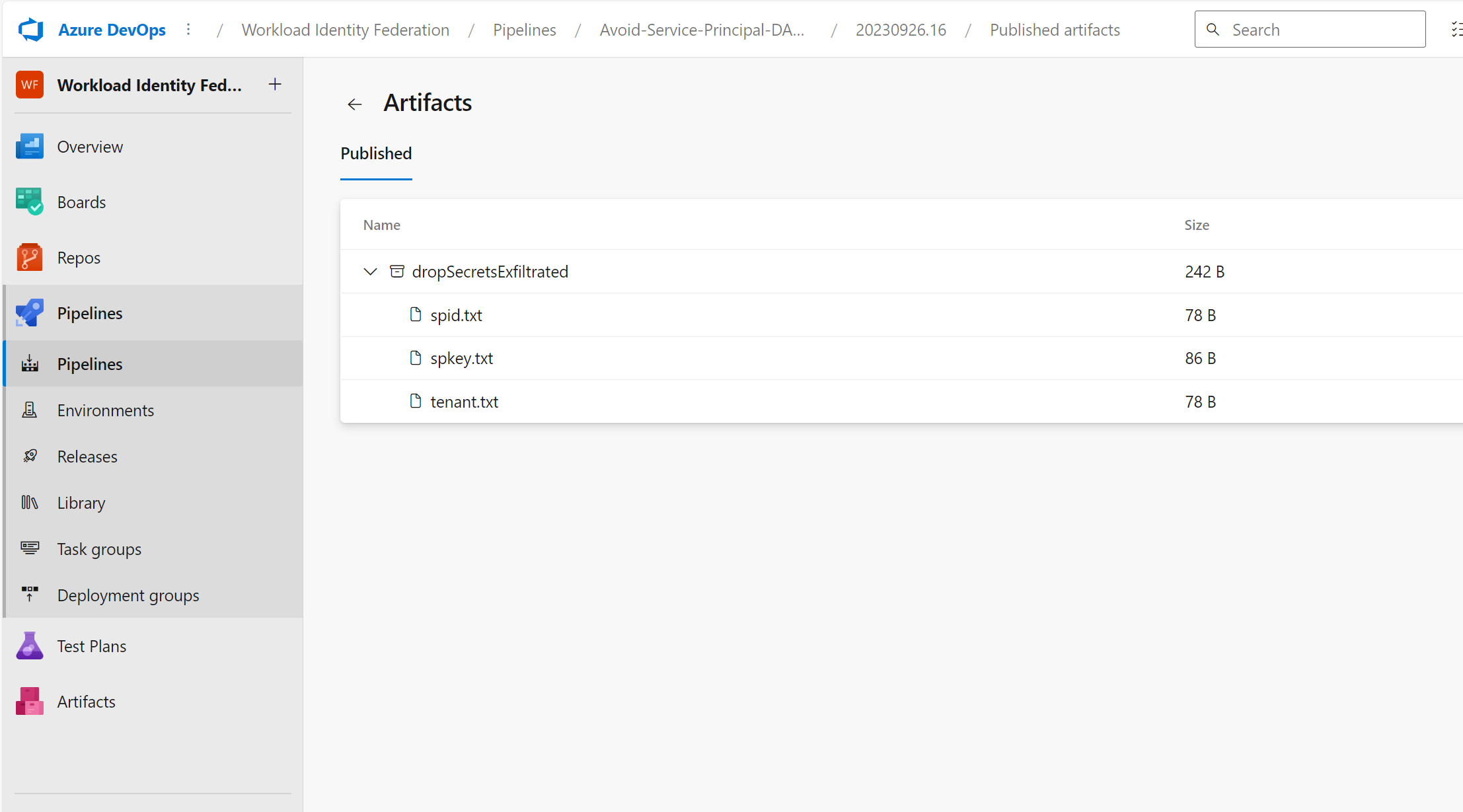
Task: Click the Overview icon in sidebar
Action: click(x=29, y=147)
